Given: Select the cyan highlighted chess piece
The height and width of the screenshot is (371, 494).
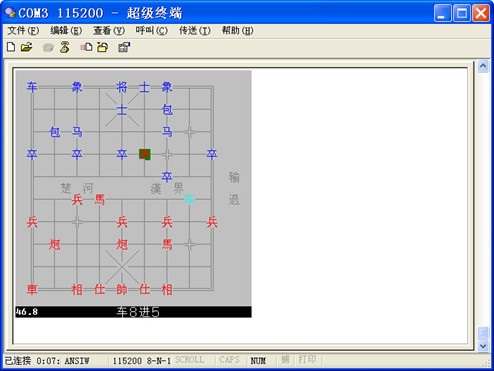Looking at the screenshot, I should pyautogui.click(x=189, y=199).
